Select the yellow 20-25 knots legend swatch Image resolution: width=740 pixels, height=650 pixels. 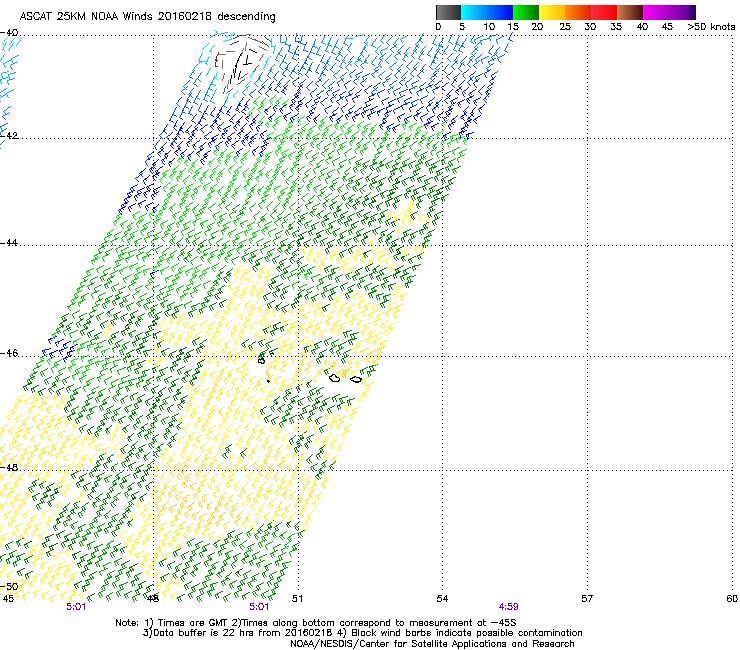552,12
